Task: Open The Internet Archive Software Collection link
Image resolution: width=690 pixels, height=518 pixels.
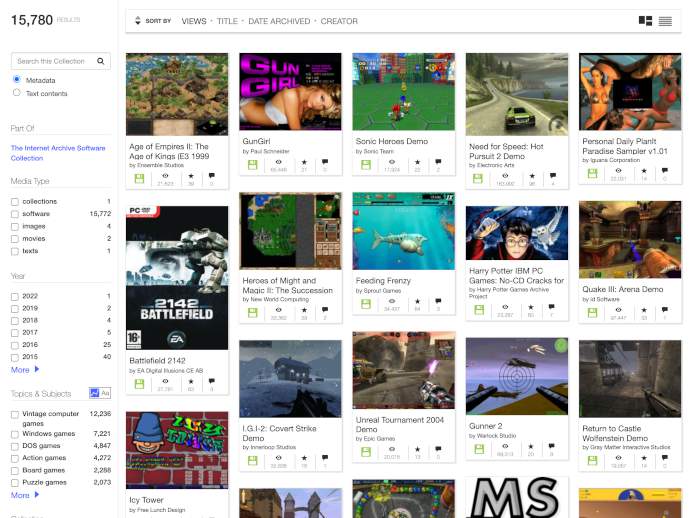Action: pyautogui.click(x=58, y=153)
